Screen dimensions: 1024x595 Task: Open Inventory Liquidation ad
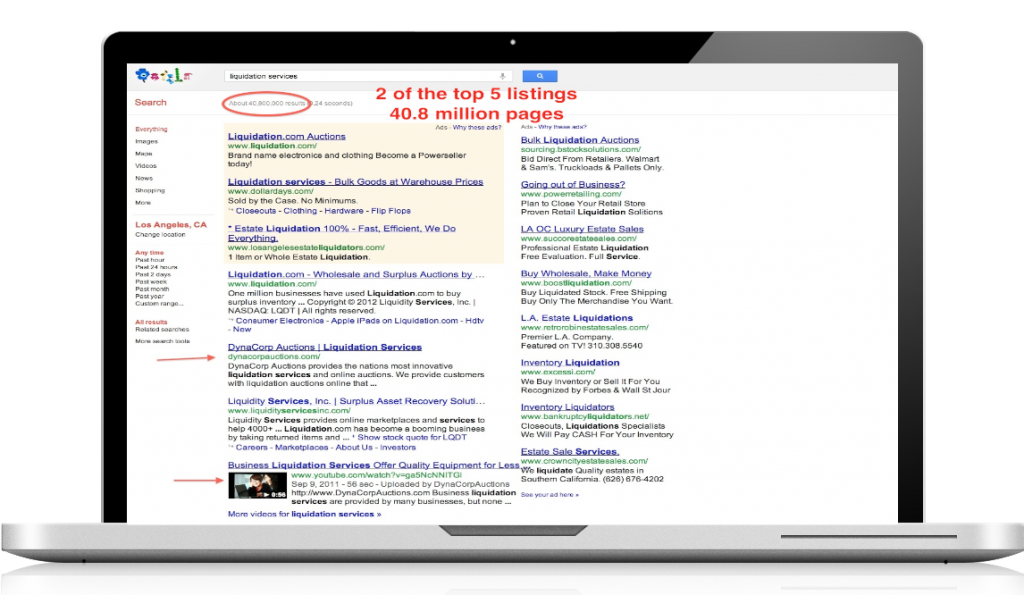click(570, 362)
